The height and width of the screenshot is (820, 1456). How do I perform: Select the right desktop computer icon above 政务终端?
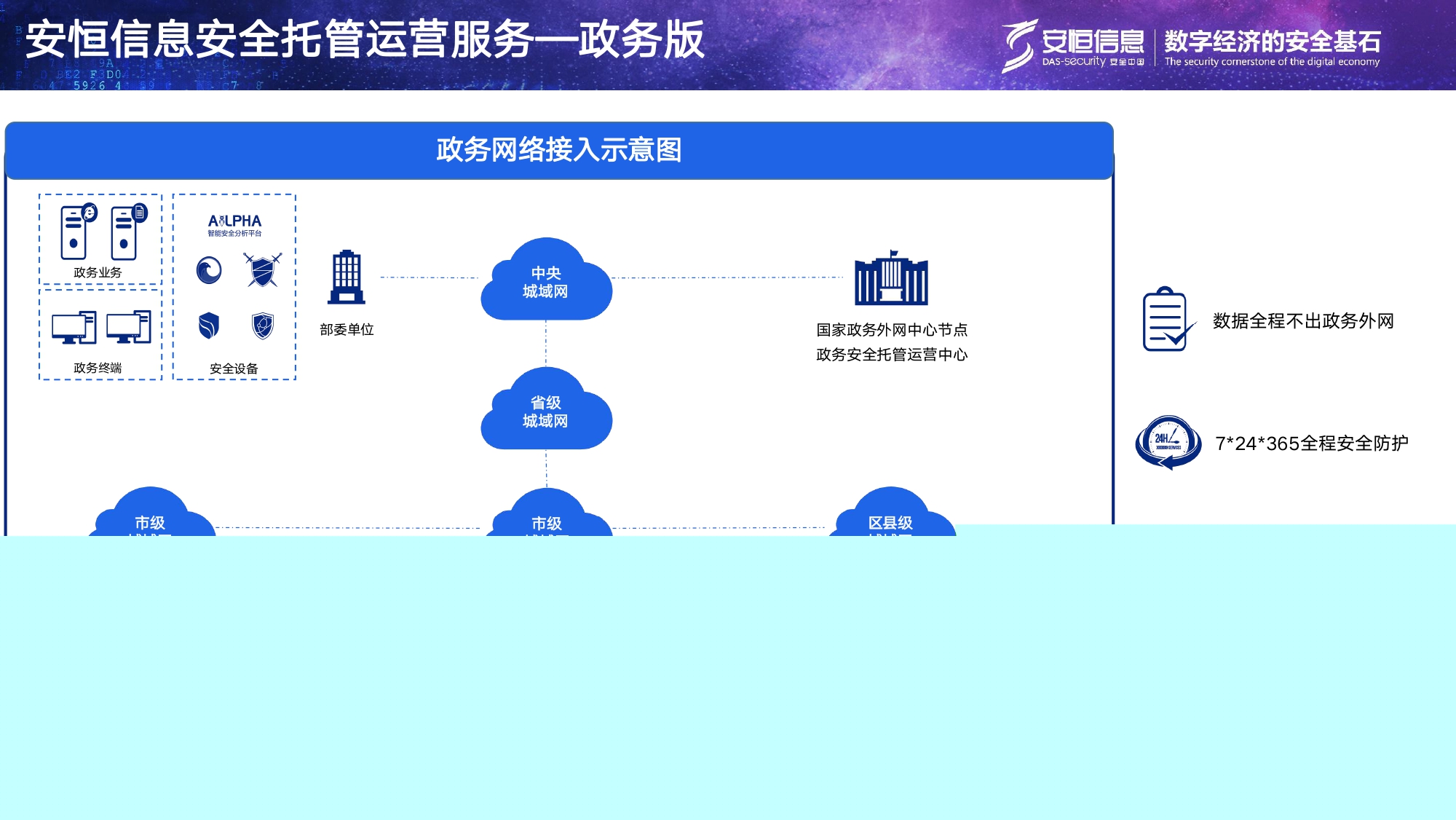[129, 328]
